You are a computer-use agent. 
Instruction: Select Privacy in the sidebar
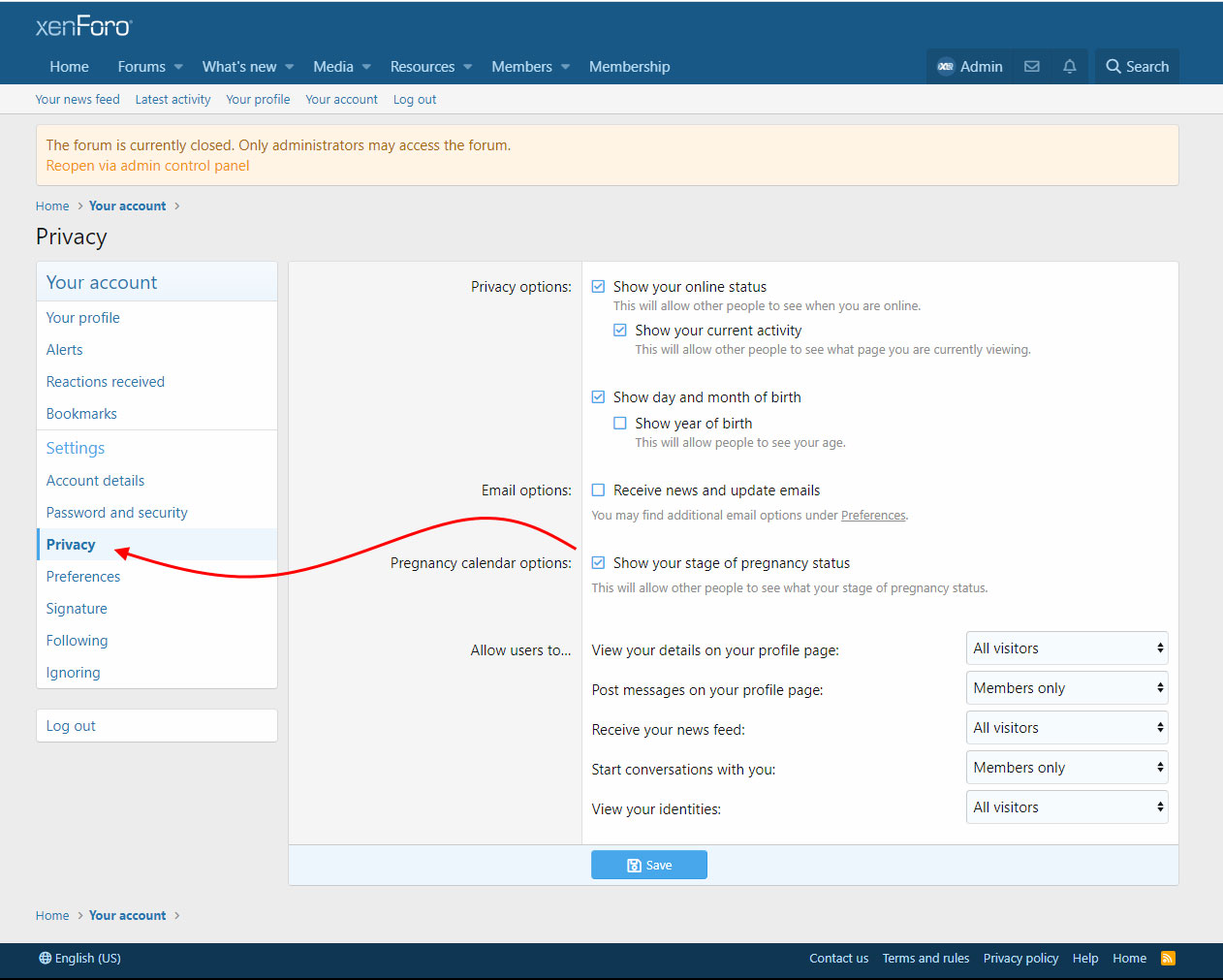pyautogui.click(x=157, y=545)
